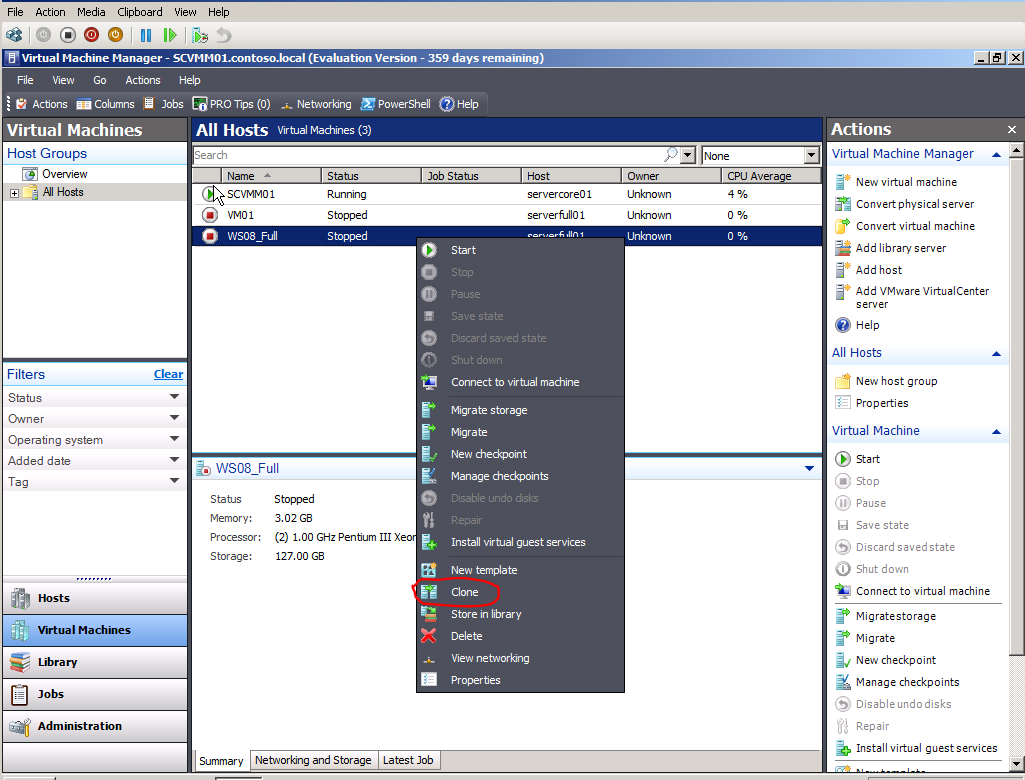Open PRO Tips (0) in toolbar
Viewport: 1025px width, 780px height.
(231, 104)
